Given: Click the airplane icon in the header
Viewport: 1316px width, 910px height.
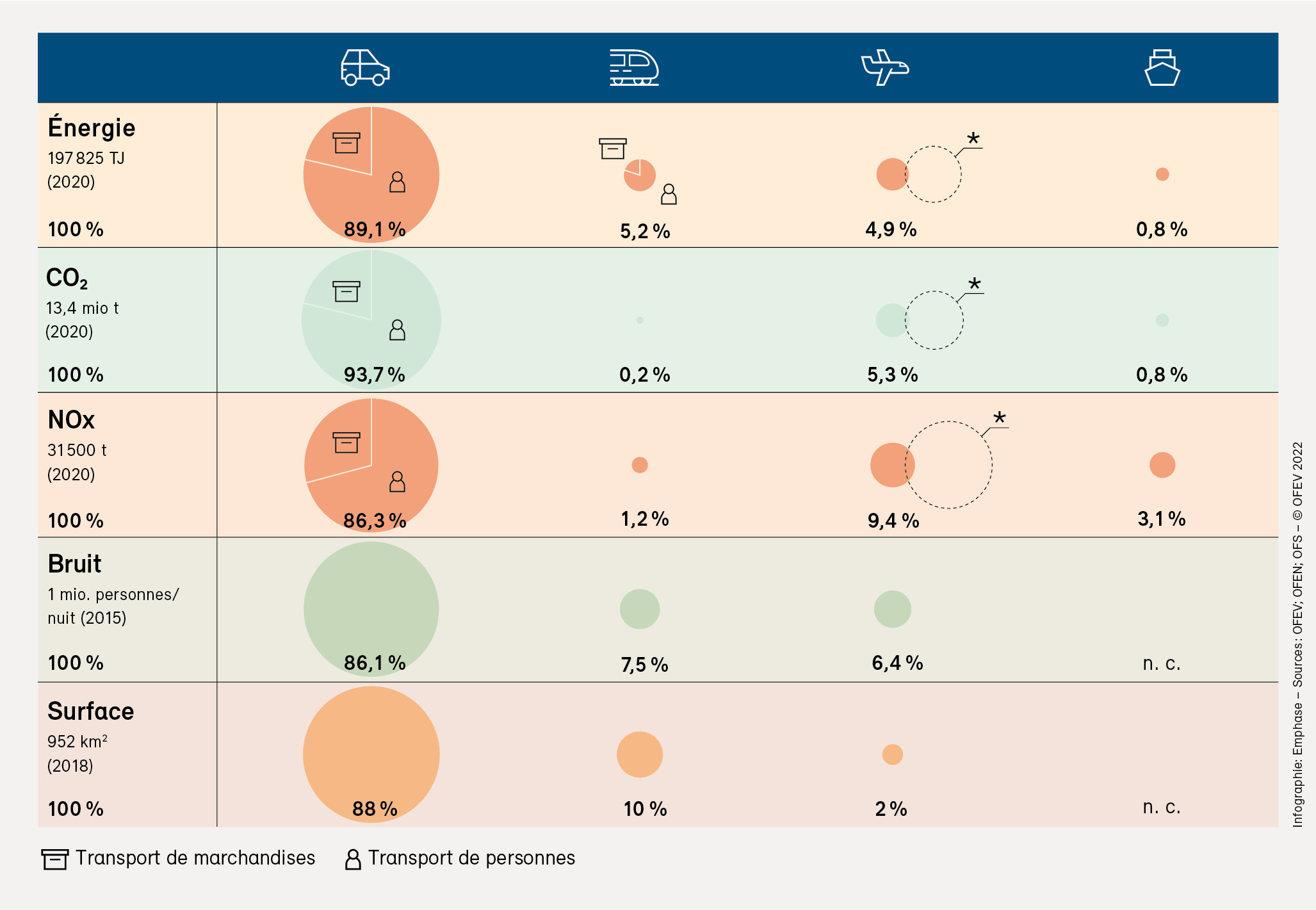Looking at the screenshot, I should [x=884, y=67].
